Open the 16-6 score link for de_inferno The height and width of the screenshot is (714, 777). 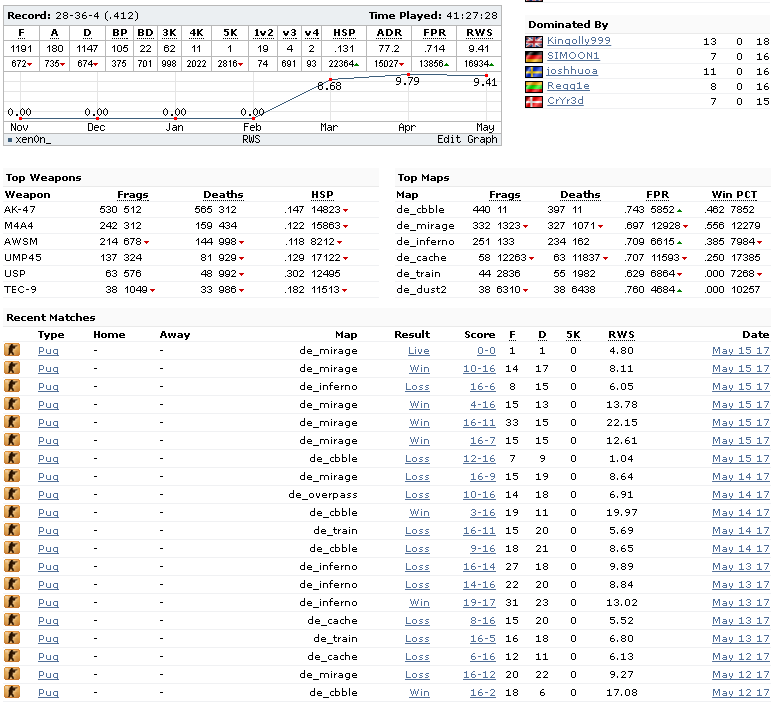(x=483, y=387)
